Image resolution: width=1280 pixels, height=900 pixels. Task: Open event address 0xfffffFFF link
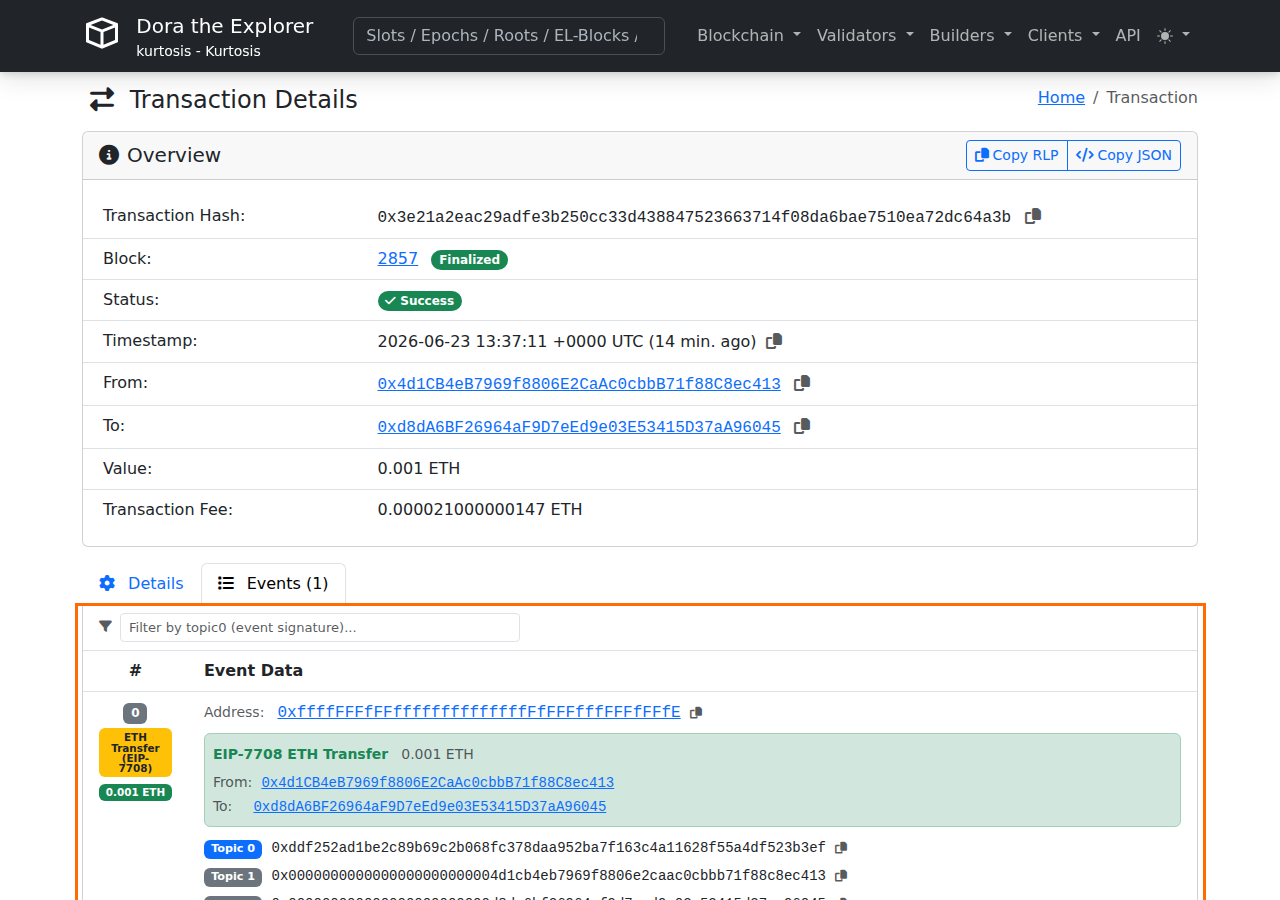click(x=479, y=712)
